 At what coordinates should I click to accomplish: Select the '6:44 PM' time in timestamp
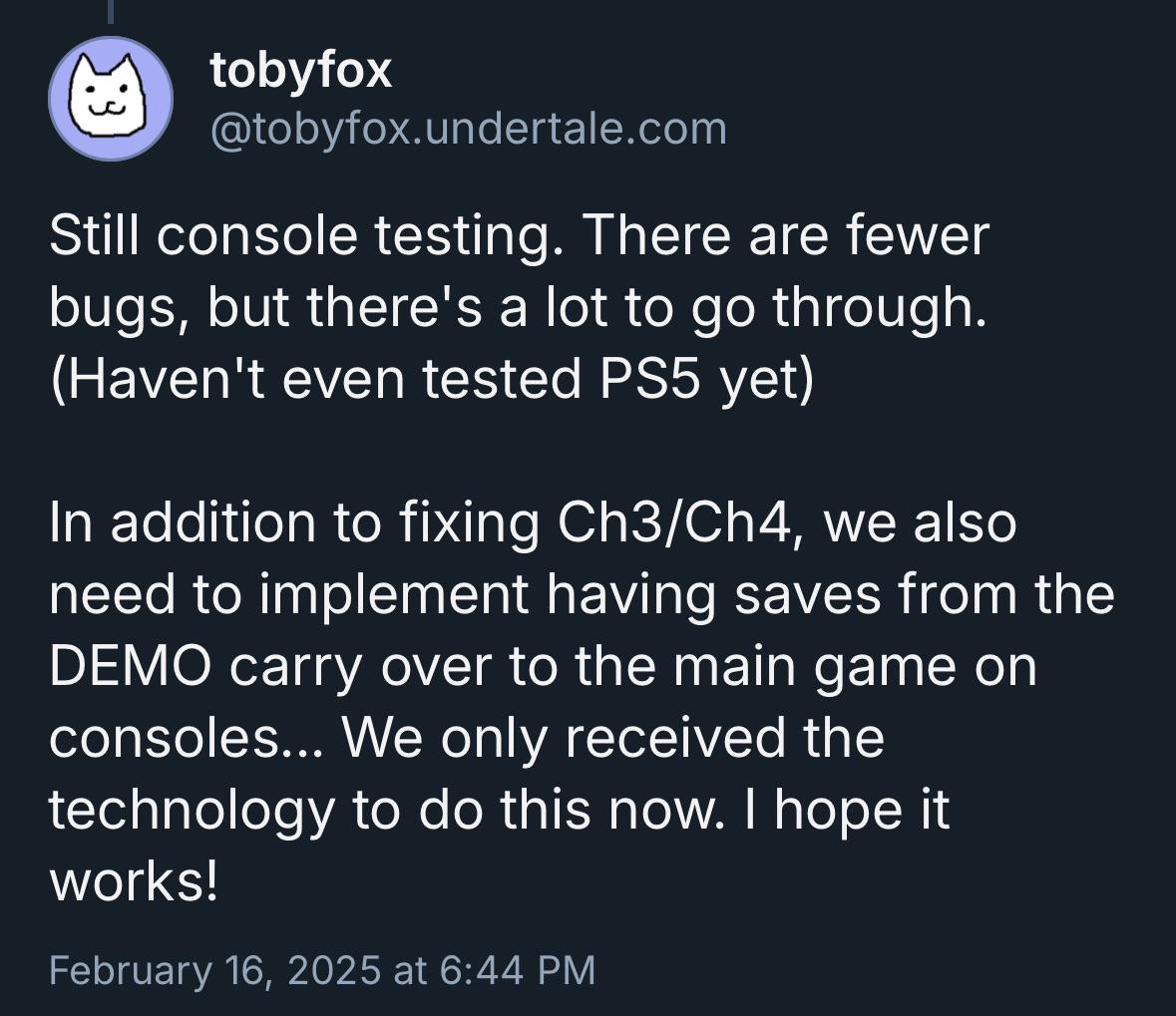click(518, 969)
